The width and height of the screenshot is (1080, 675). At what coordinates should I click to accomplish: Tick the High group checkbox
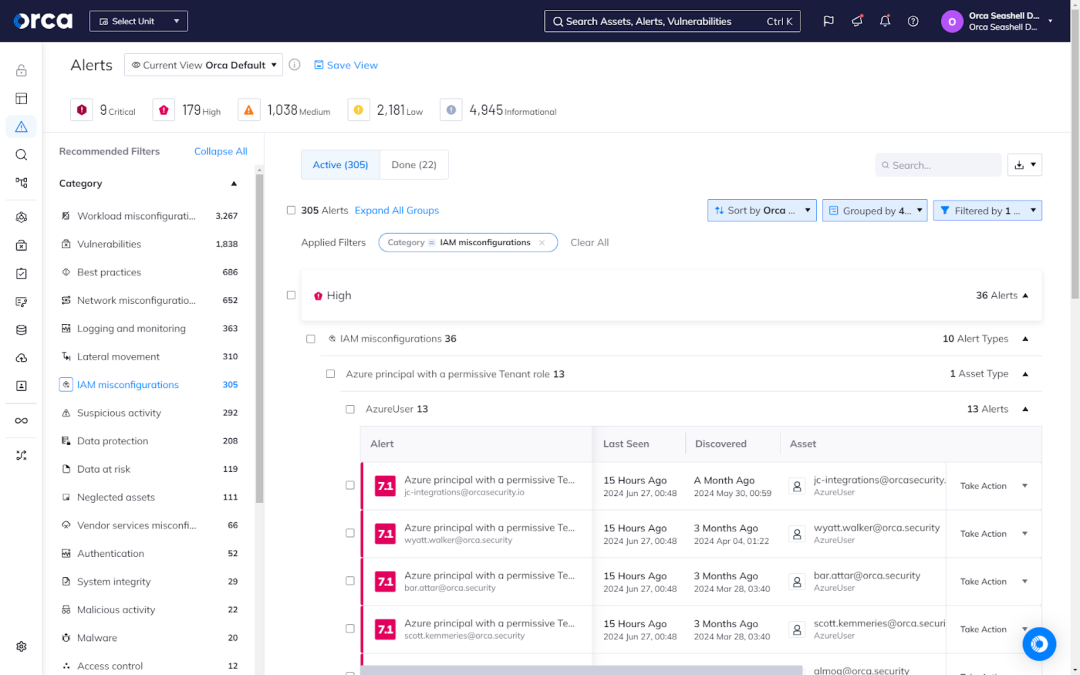coord(291,295)
